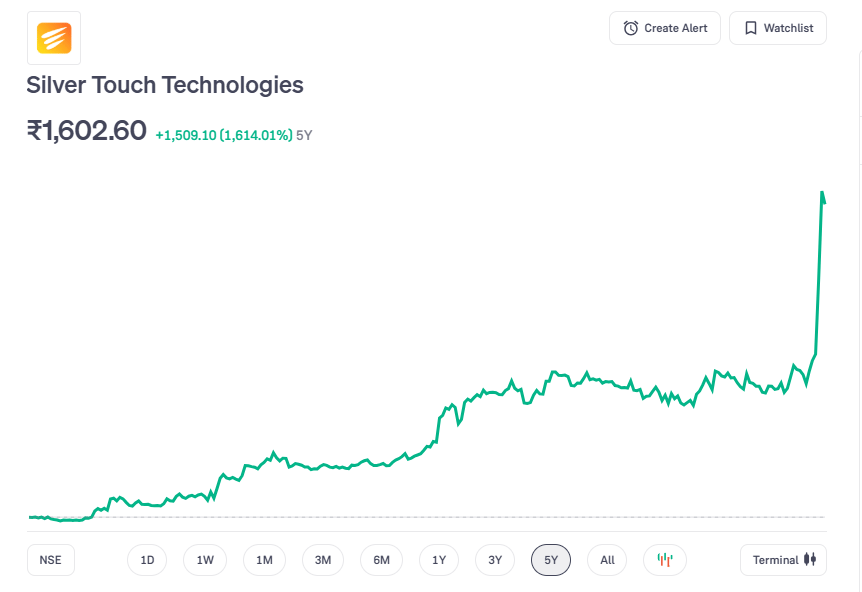Switch chart to 6M period
This screenshot has height=592, width=862.
coord(381,560)
